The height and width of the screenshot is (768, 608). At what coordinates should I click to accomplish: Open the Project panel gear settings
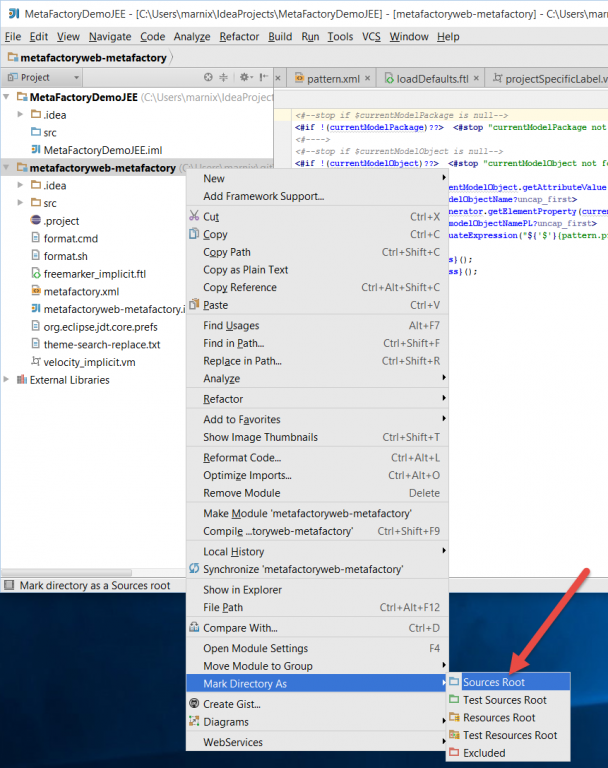[245, 77]
